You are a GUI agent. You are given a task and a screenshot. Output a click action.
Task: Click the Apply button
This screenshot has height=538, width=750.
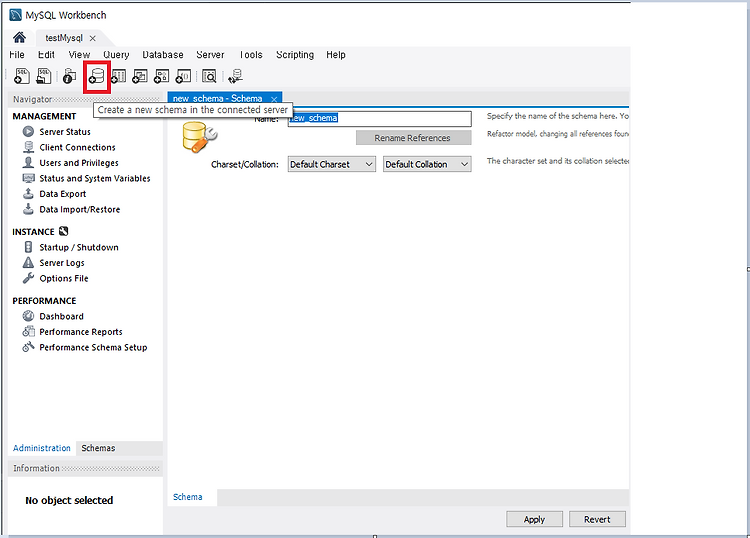(534, 519)
